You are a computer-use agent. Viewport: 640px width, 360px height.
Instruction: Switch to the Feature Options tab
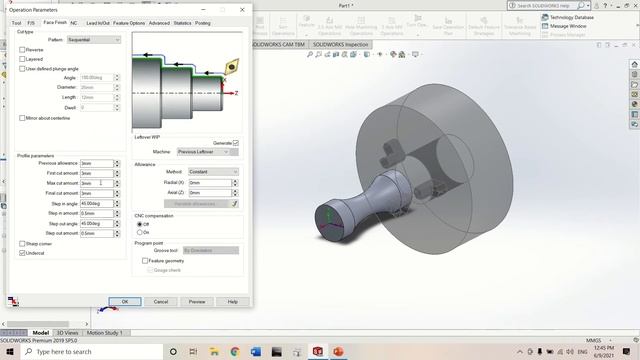(129, 23)
